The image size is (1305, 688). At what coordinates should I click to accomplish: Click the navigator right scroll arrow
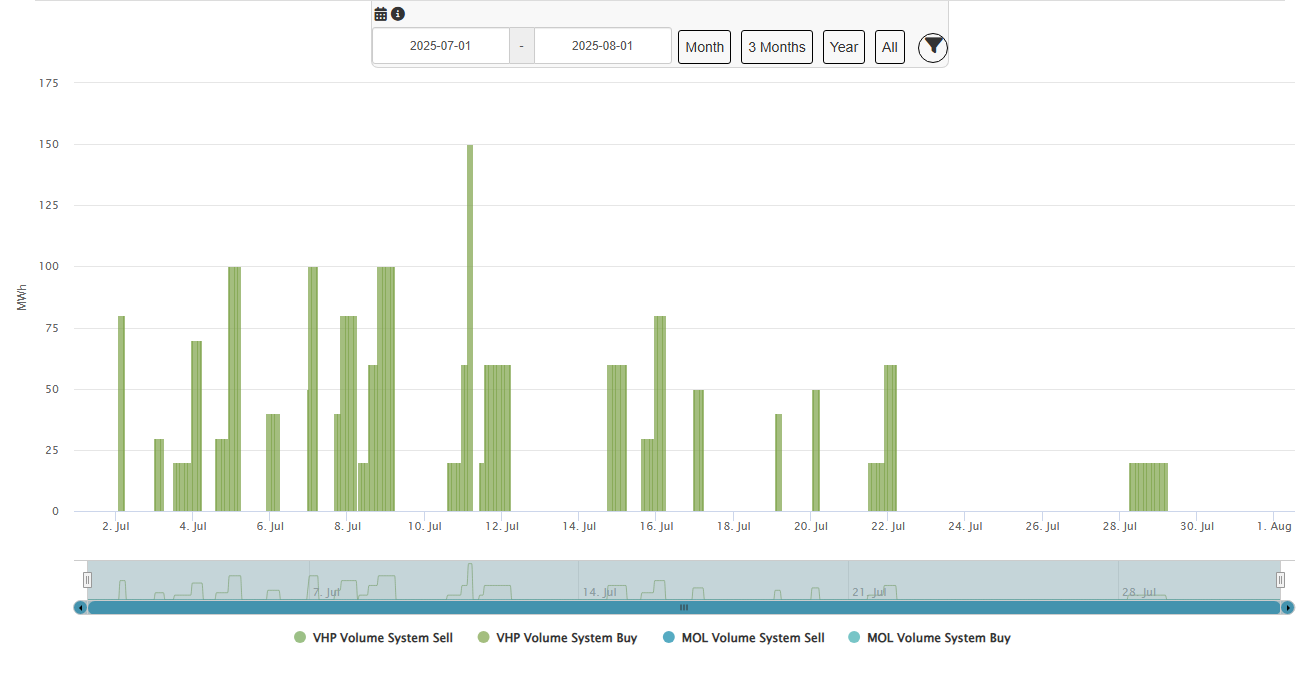click(1288, 607)
